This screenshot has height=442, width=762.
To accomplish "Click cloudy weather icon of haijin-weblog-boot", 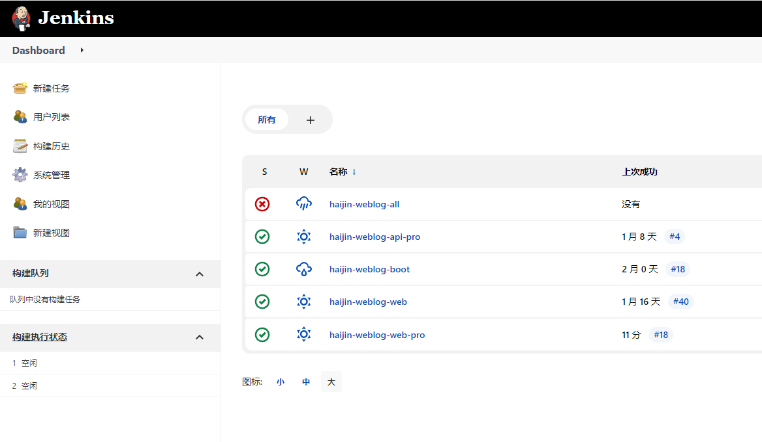I will [x=304, y=269].
